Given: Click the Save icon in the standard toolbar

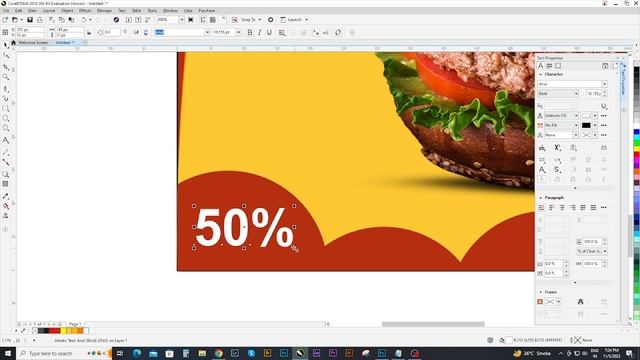Looking at the screenshot, I should [30, 20].
